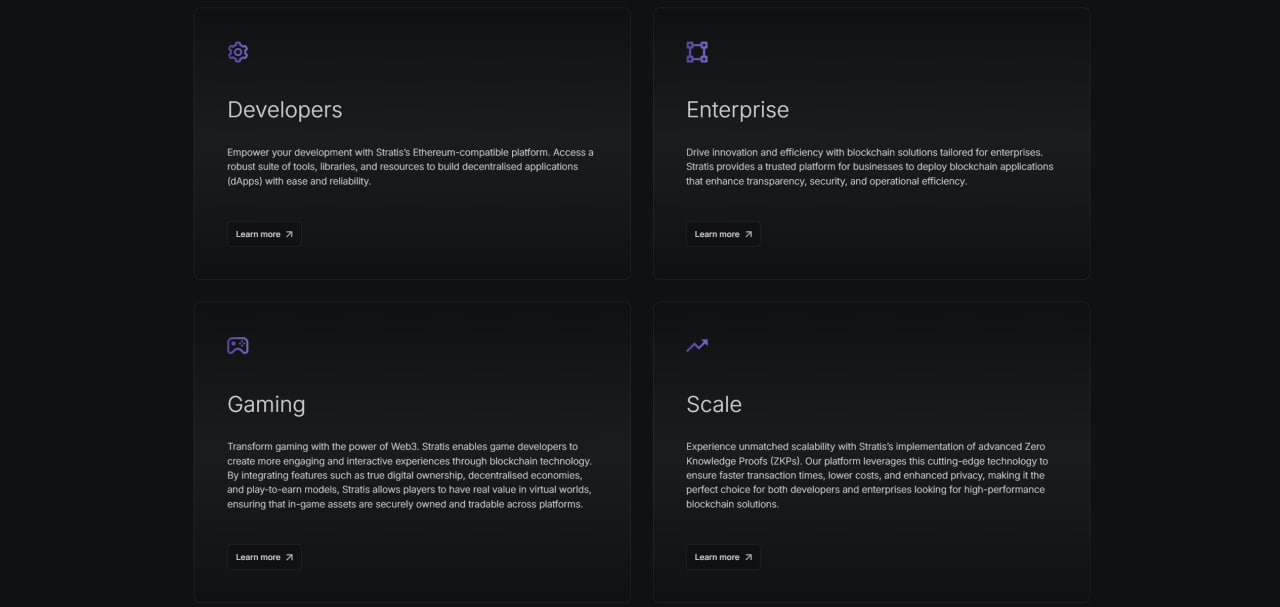Select the Gaming card heading
This screenshot has height=607, width=1280.
[x=266, y=404]
